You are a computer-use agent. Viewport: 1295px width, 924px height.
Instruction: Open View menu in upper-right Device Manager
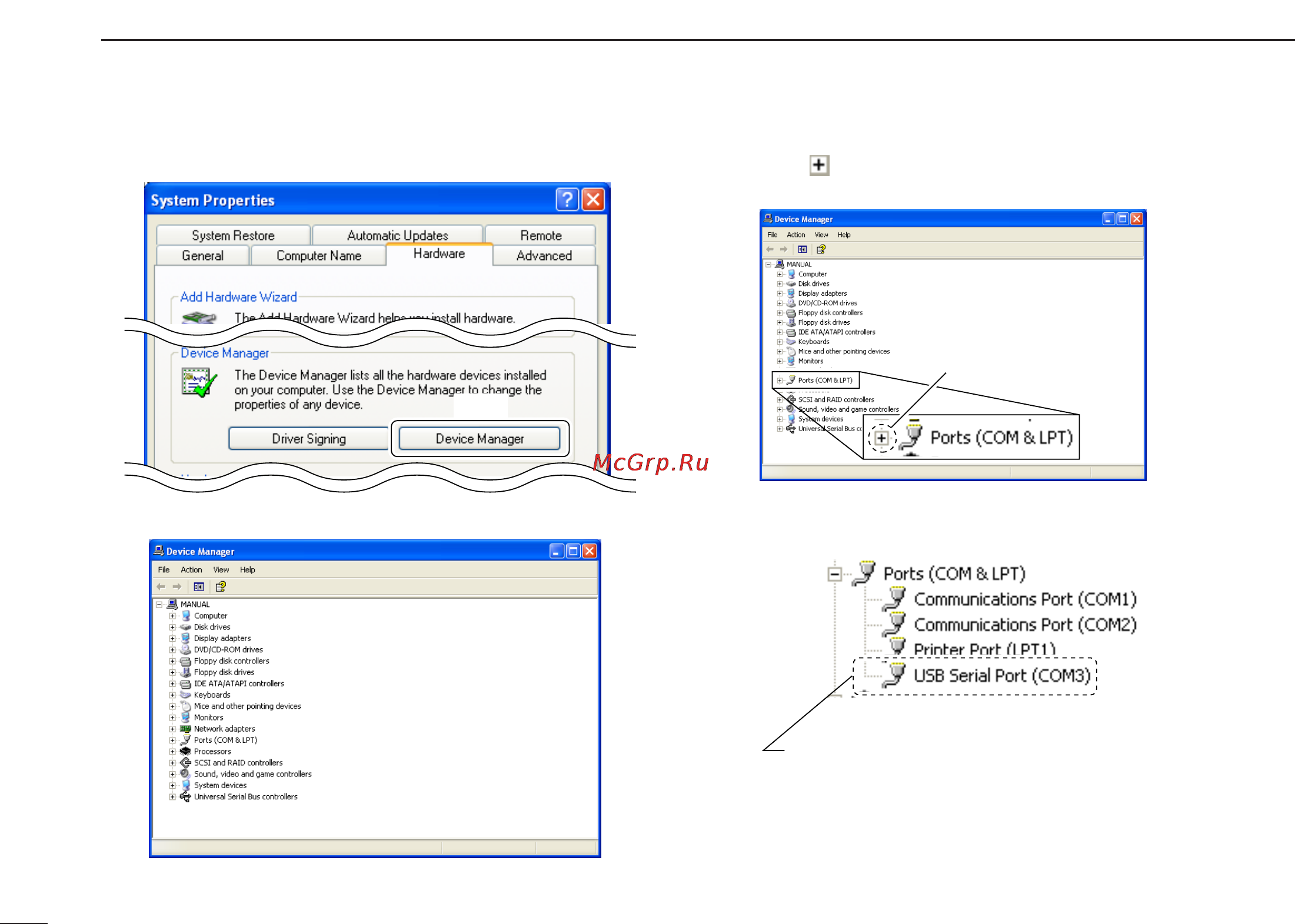point(821,235)
